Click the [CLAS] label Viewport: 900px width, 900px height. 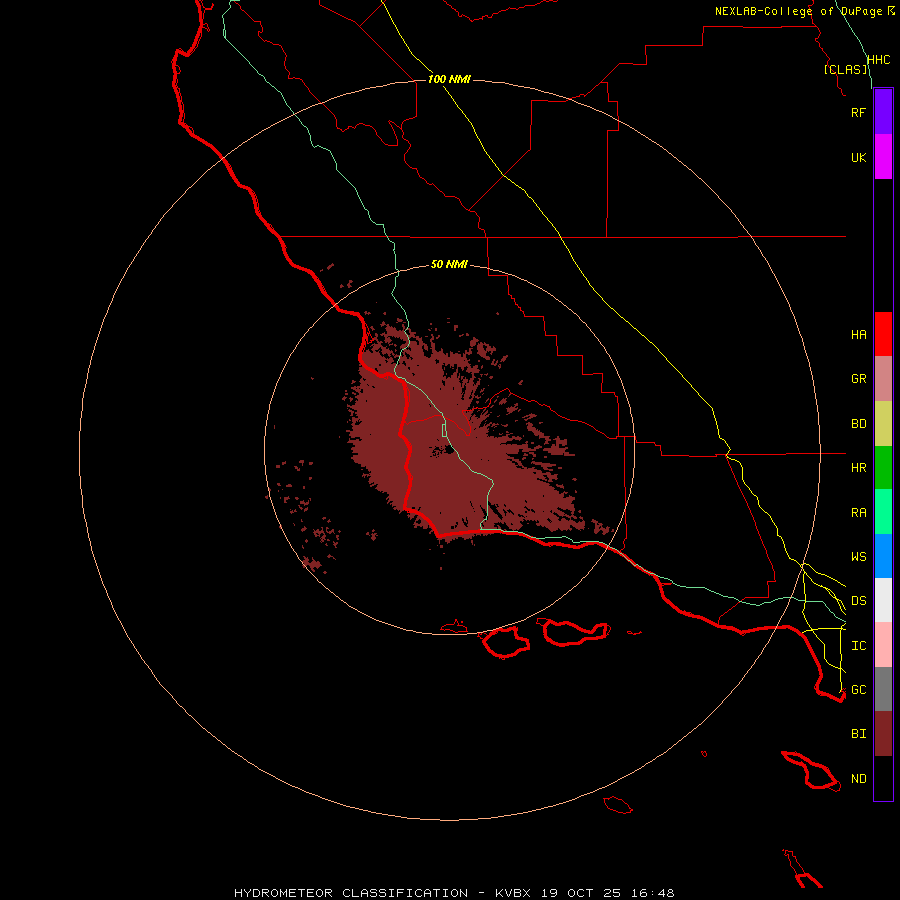click(x=845, y=69)
